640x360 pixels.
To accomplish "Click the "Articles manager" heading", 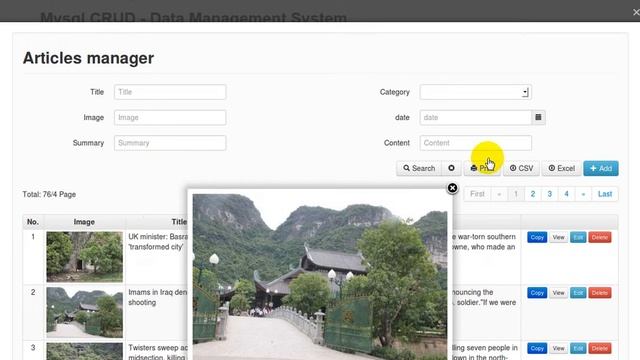I will pos(88,58).
